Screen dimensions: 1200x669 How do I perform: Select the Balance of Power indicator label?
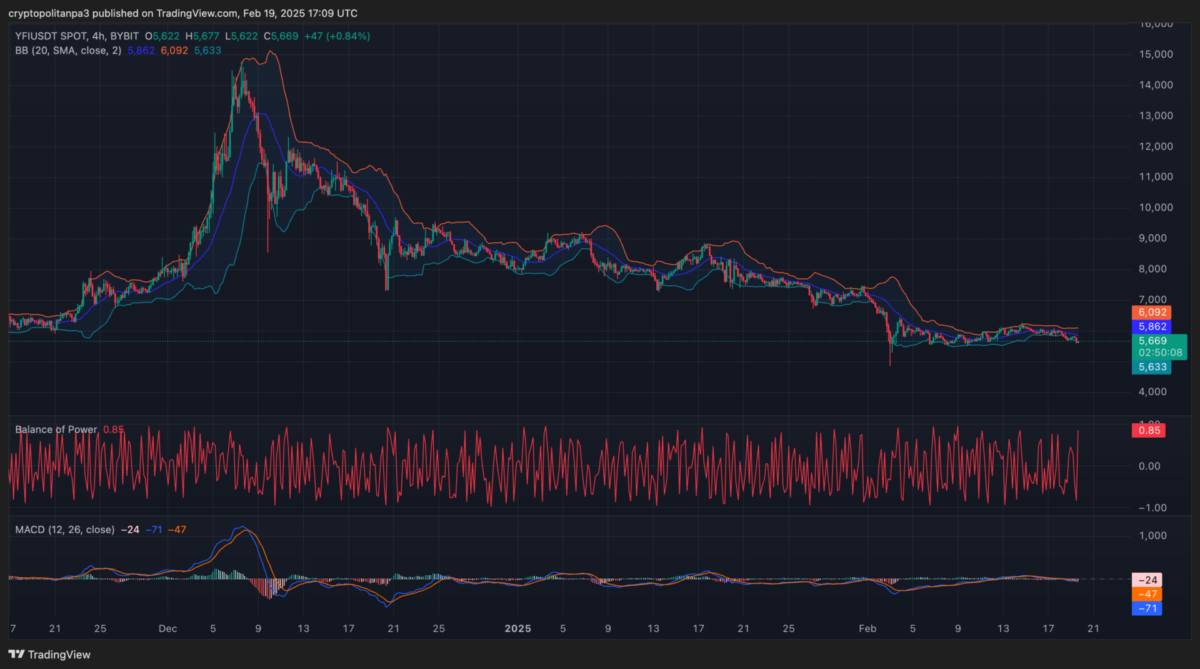tap(54, 429)
